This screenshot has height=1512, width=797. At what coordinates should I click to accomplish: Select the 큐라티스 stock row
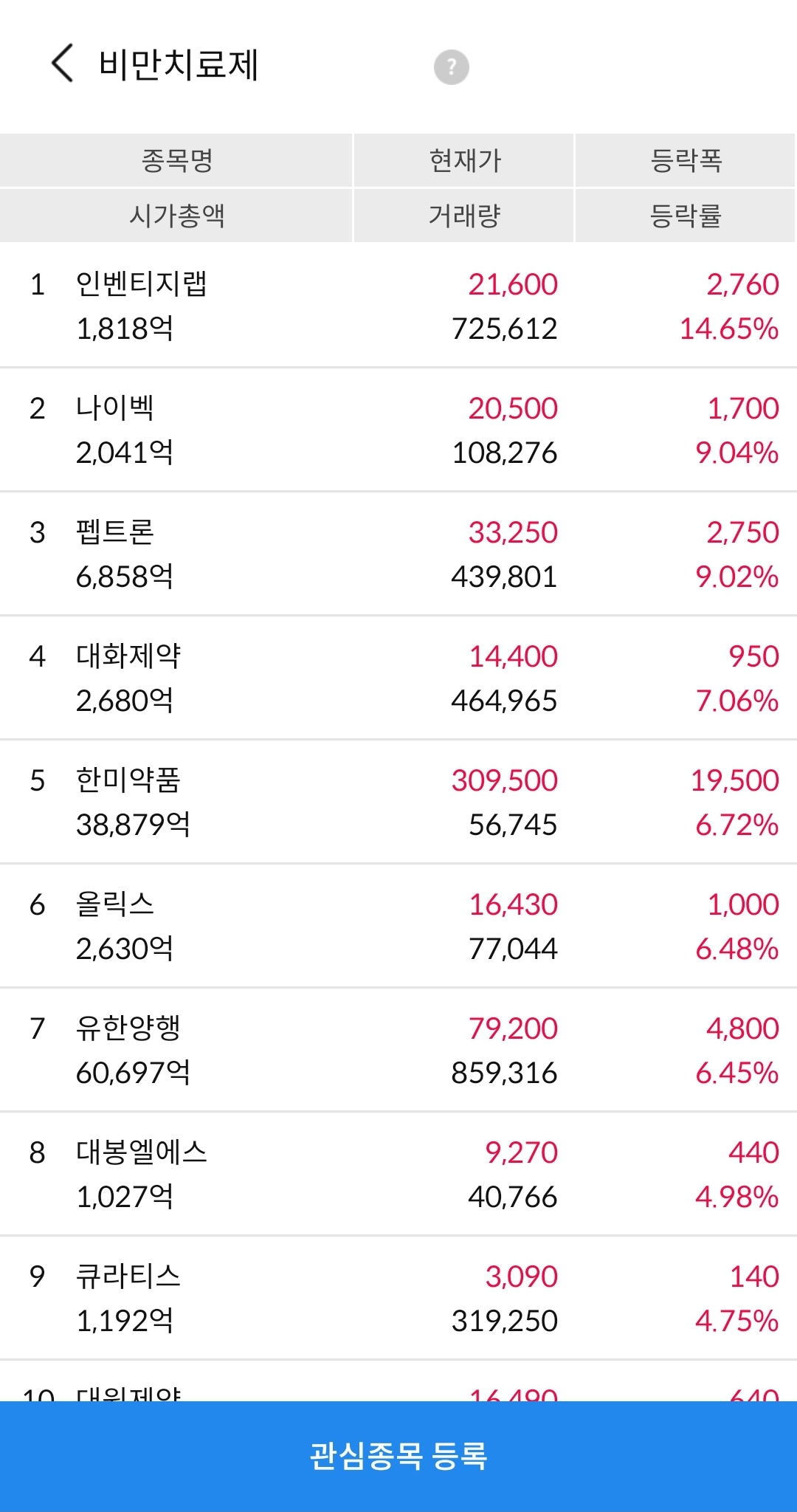tap(398, 1298)
